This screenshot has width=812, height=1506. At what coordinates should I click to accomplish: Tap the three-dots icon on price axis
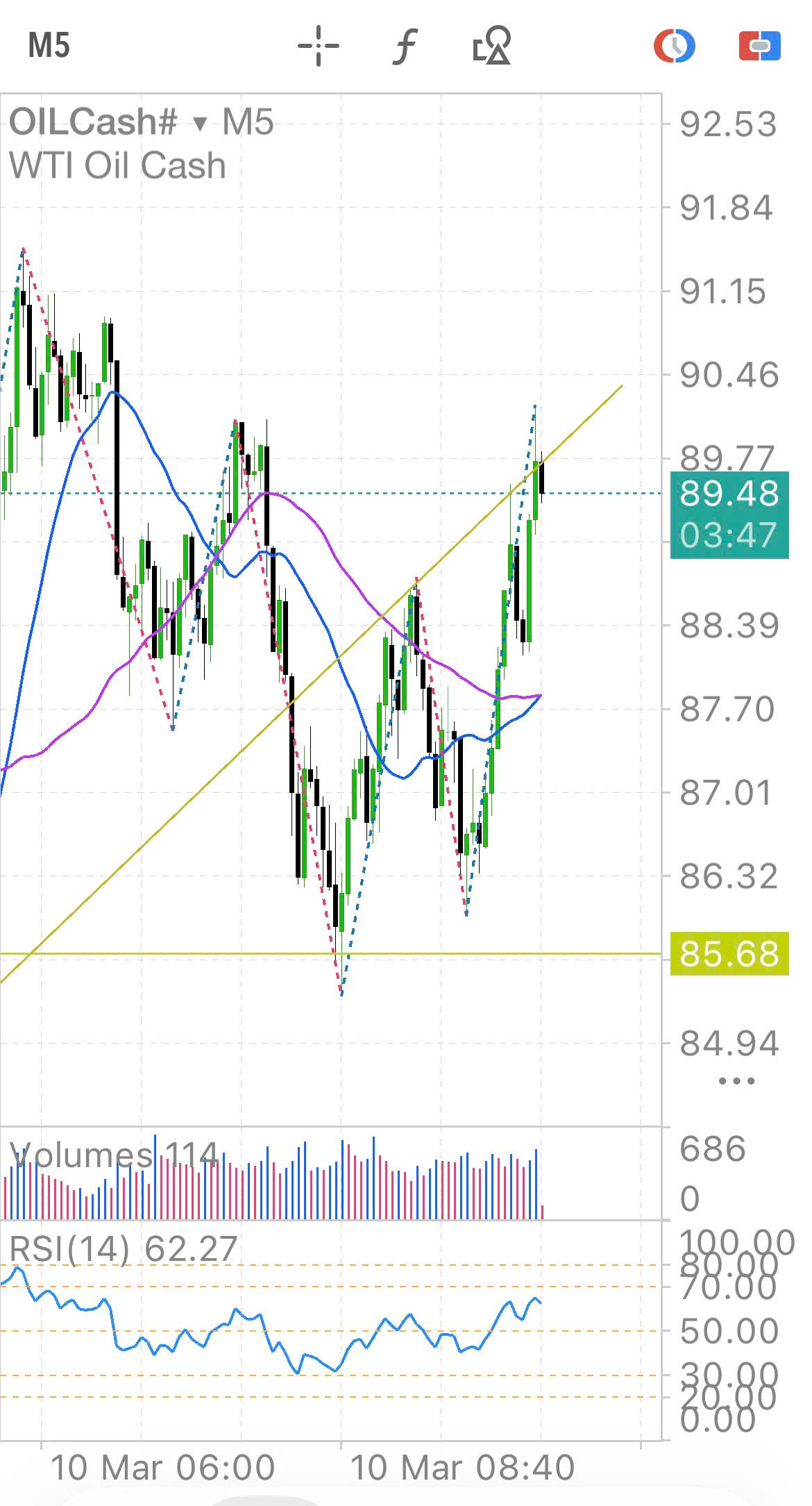coord(736,1081)
